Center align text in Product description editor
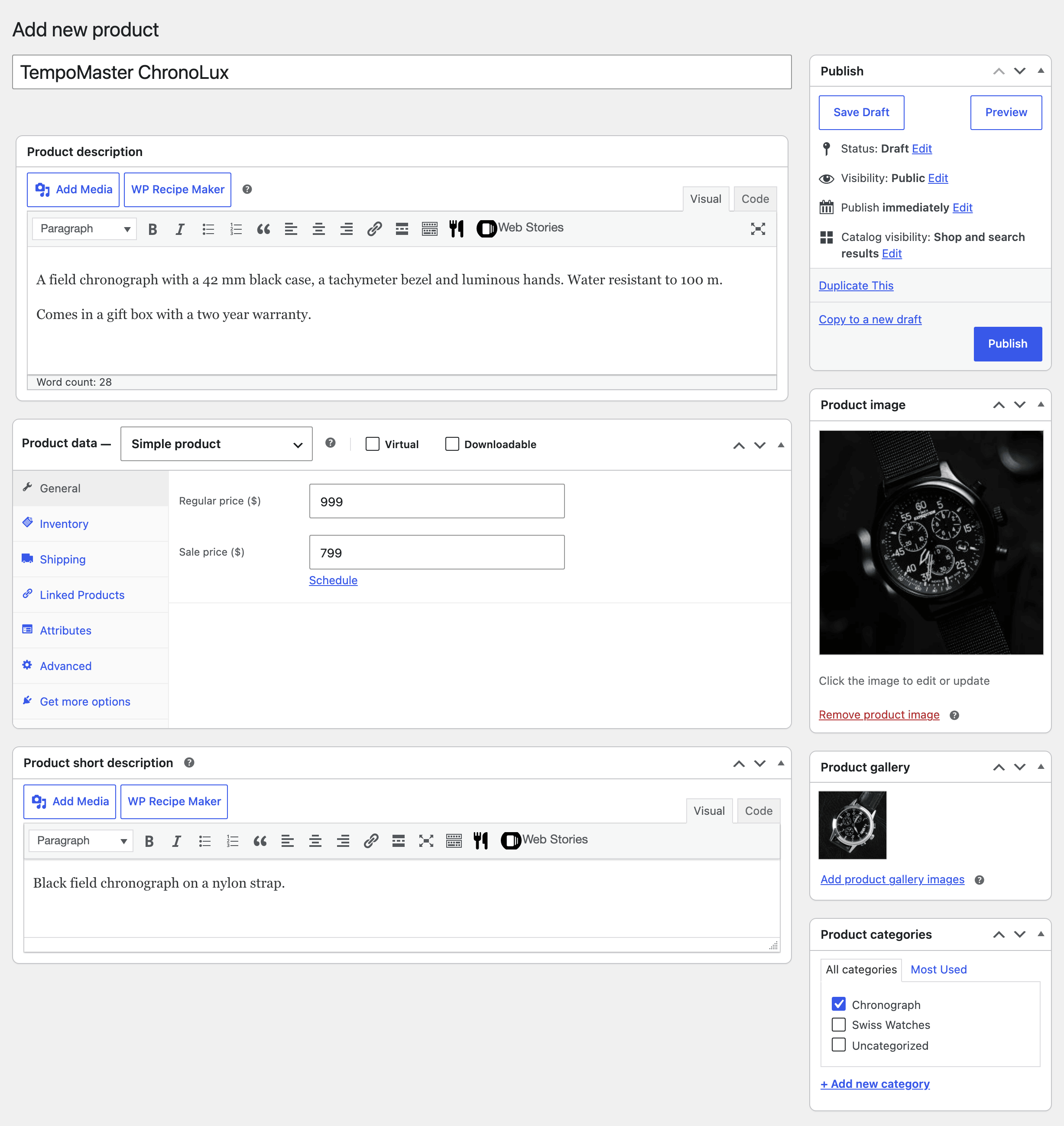Screen dimensions: 1064x1126 (319, 229)
